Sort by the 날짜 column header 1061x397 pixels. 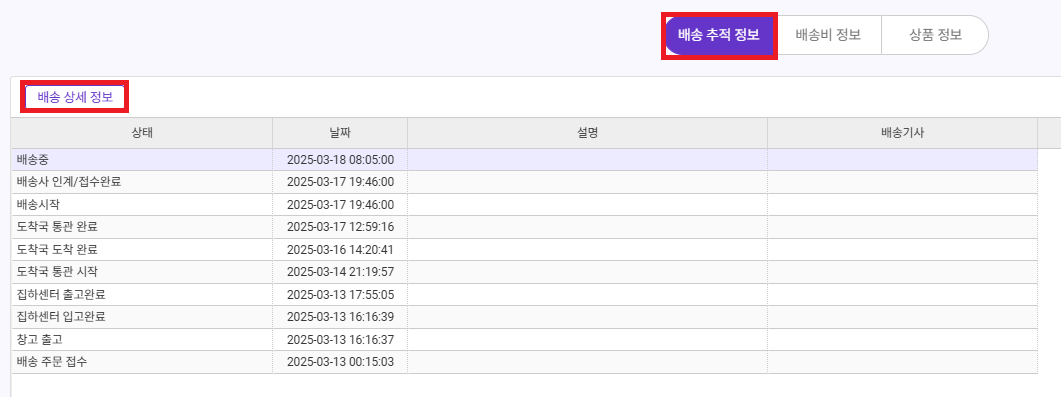coord(340,133)
